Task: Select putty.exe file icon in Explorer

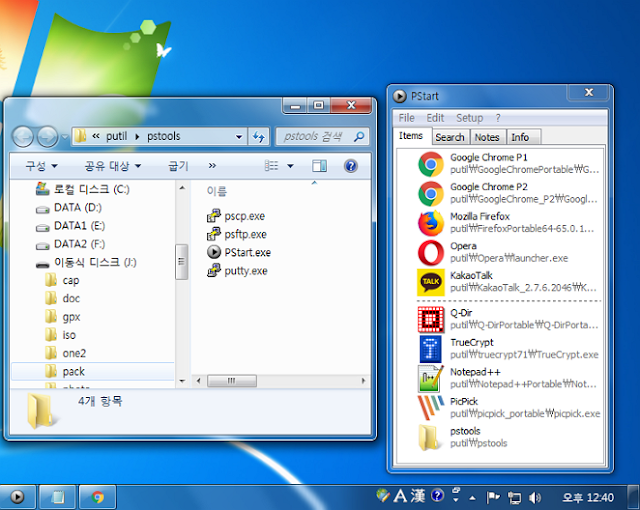Action: point(213,271)
